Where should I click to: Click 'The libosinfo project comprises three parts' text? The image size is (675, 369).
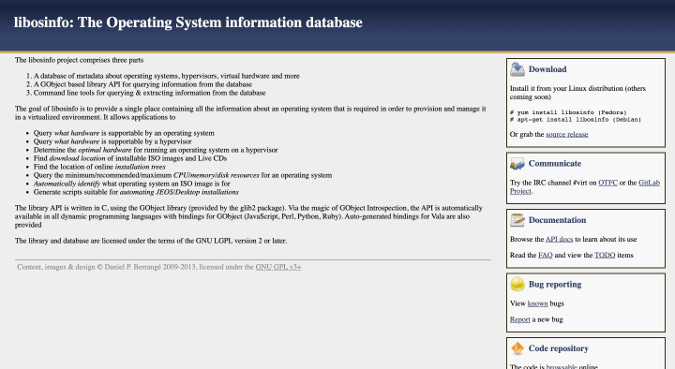click(x=79, y=60)
